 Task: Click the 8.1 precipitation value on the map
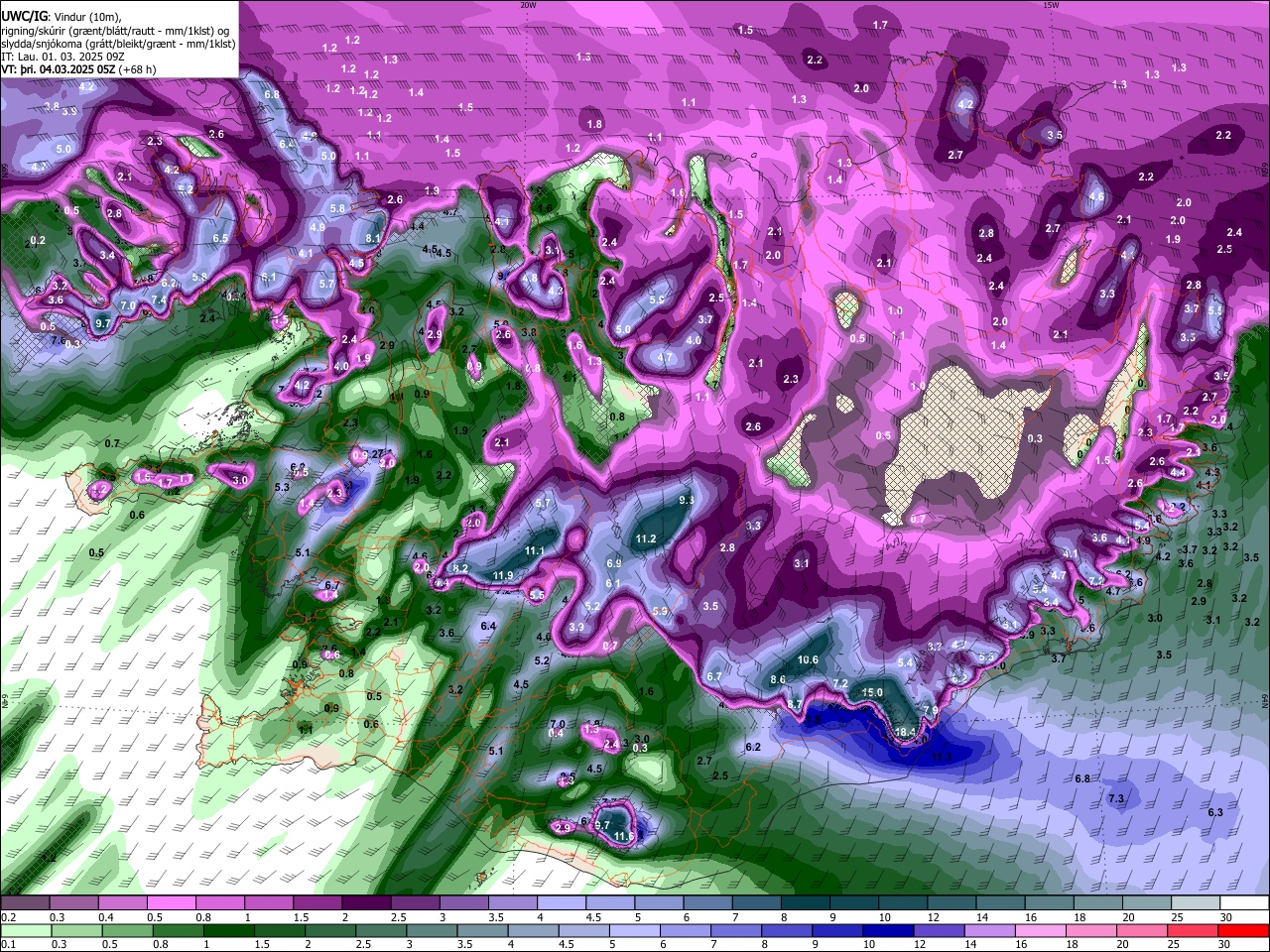coord(374,239)
